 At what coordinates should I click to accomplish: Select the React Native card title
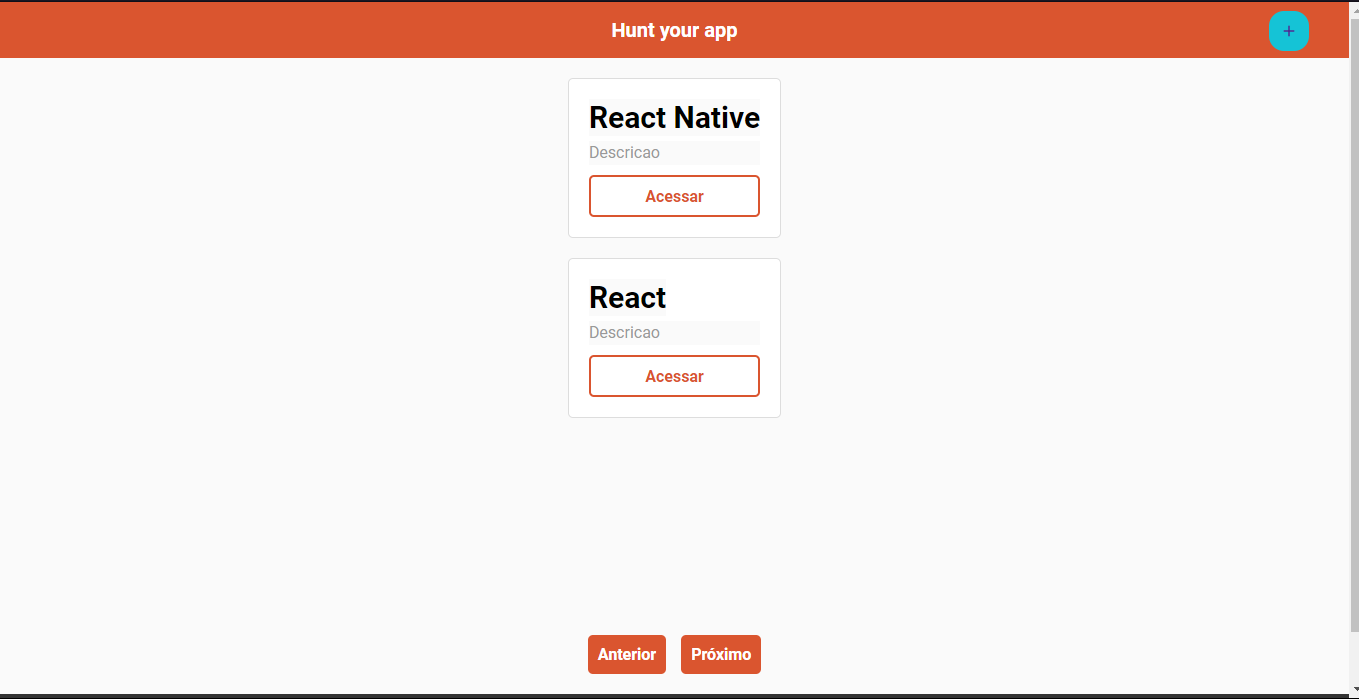click(674, 118)
